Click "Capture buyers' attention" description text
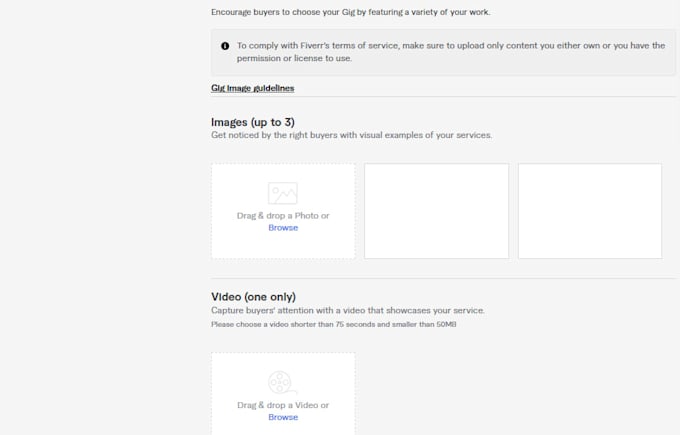 (x=348, y=311)
